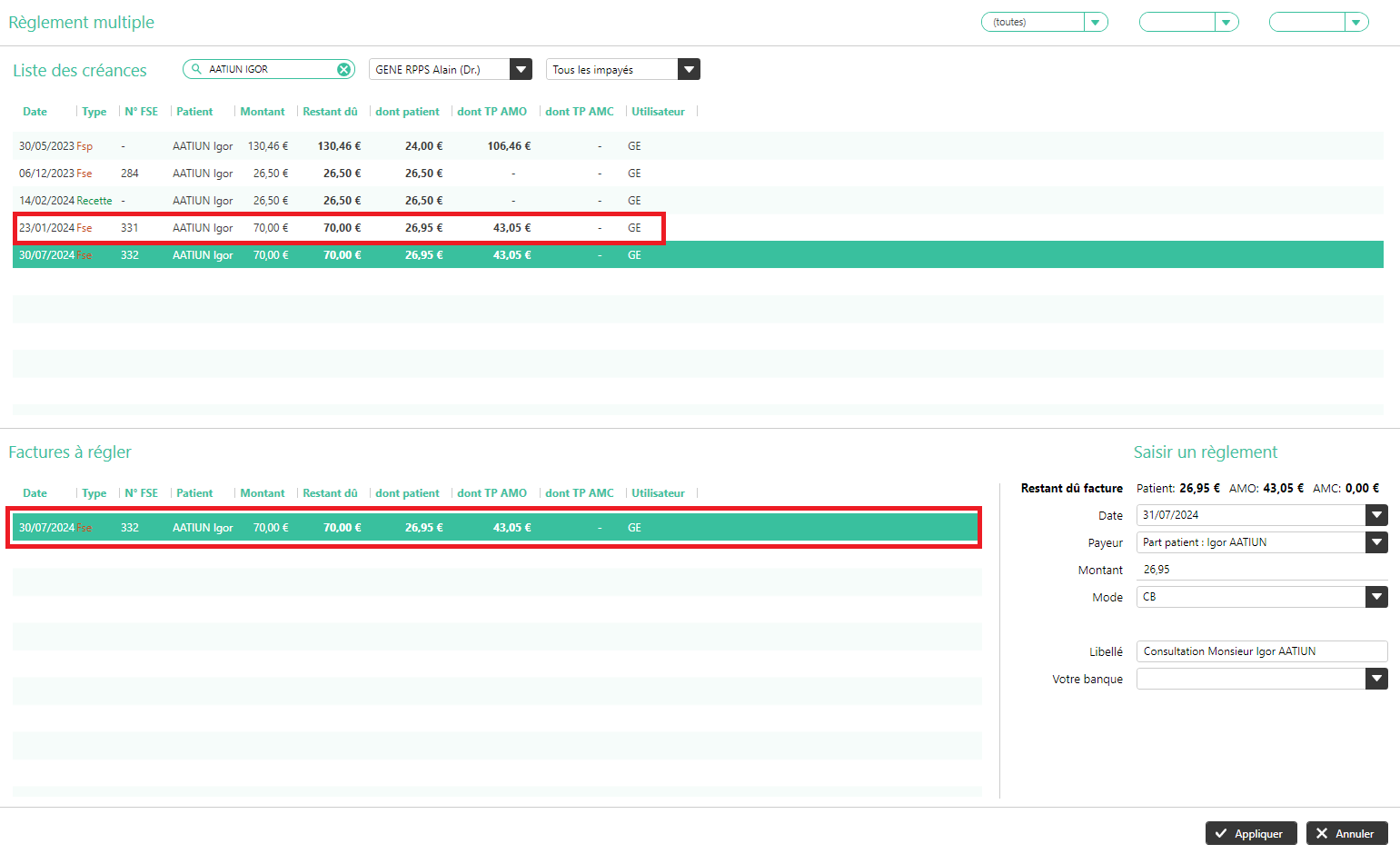The height and width of the screenshot is (854, 1400).
Task: Select the 14/02/2024 Recette row
Action: click(x=363, y=201)
